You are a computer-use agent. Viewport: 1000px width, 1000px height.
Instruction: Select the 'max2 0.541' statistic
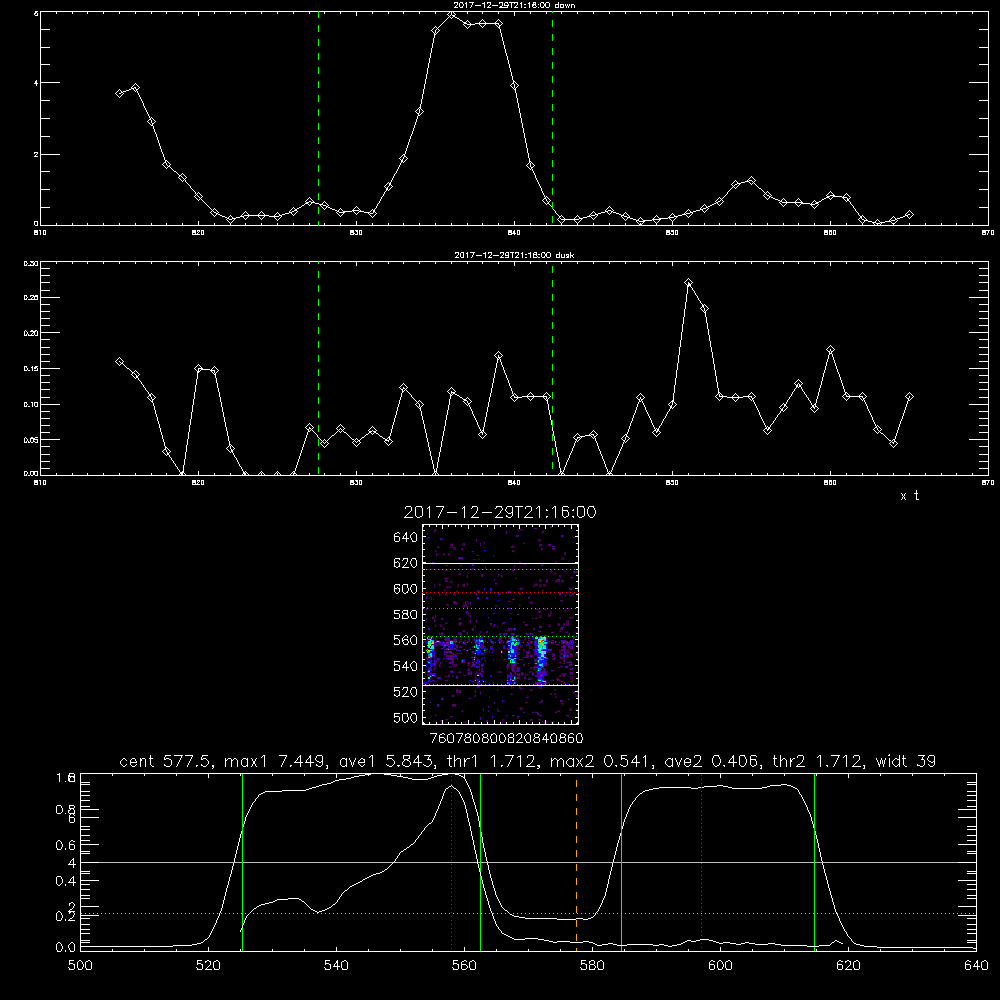[600, 761]
